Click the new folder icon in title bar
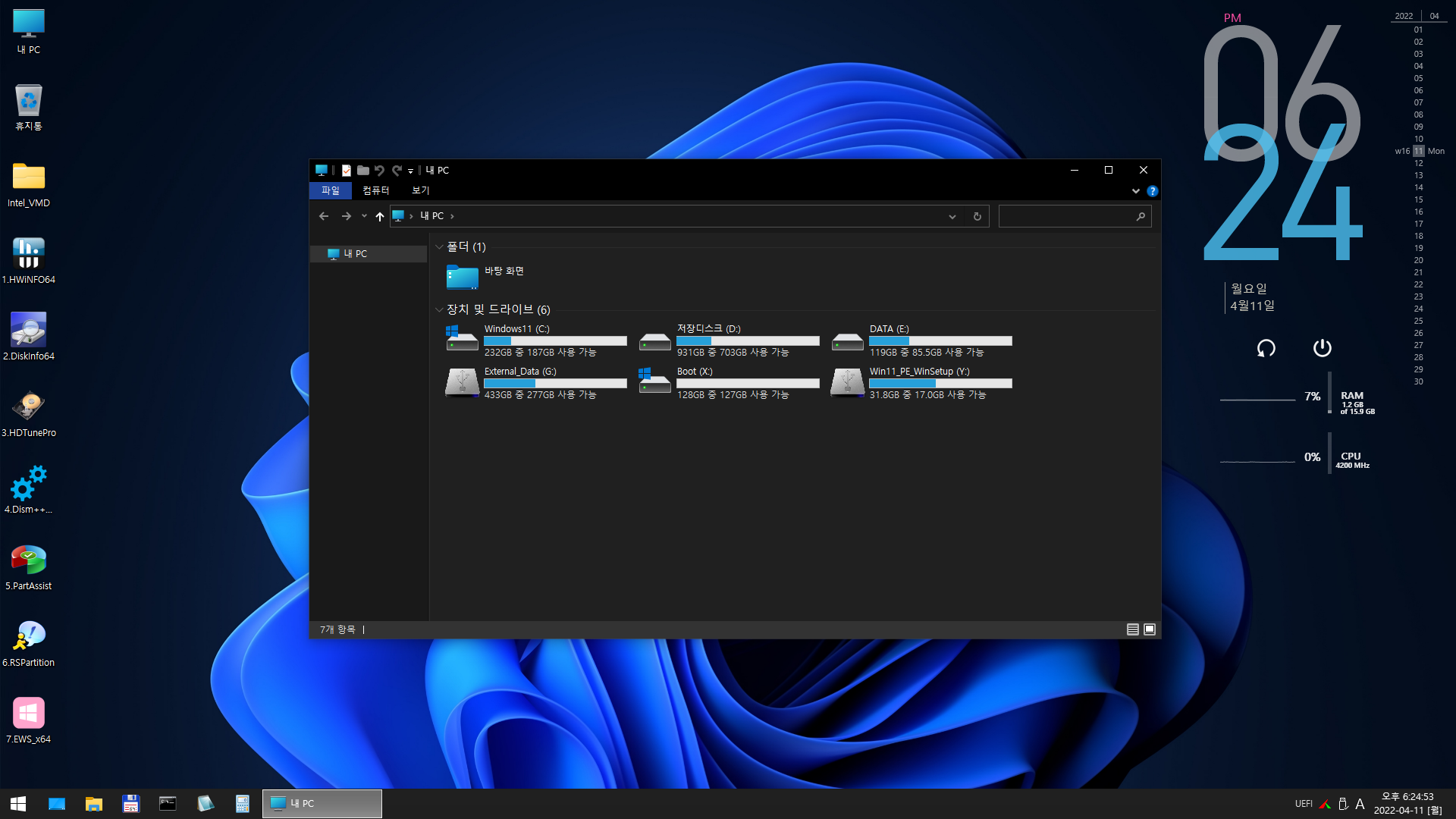The width and height of the screenshot is (1456, 819). pos(363,171)
